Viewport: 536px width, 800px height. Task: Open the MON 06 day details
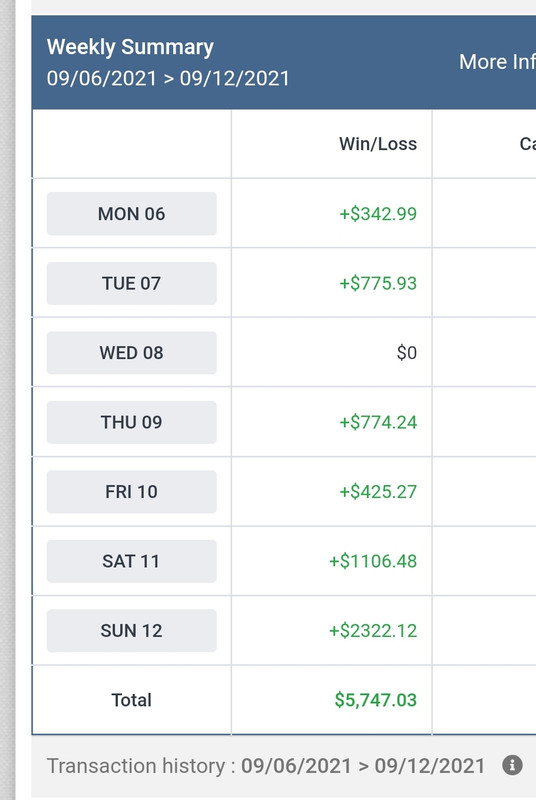[x=132, y=214]
